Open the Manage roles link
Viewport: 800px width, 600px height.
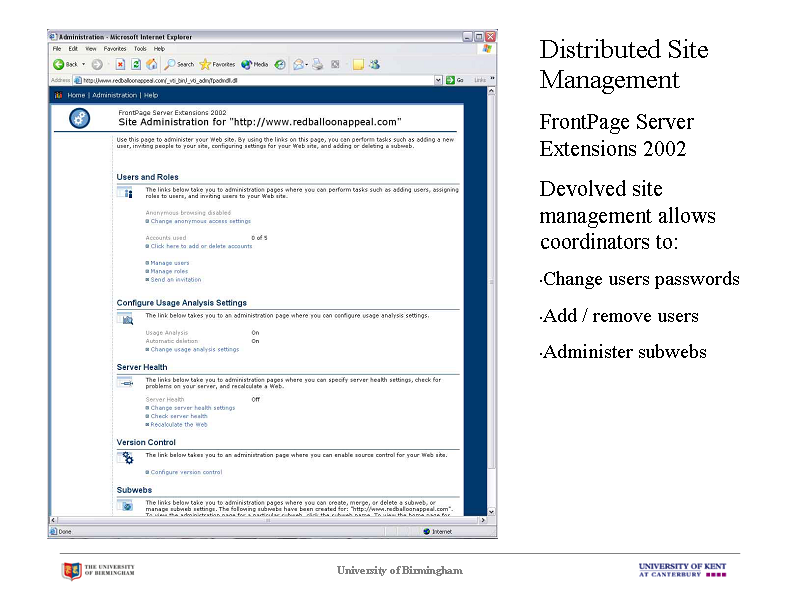[169, 271]
